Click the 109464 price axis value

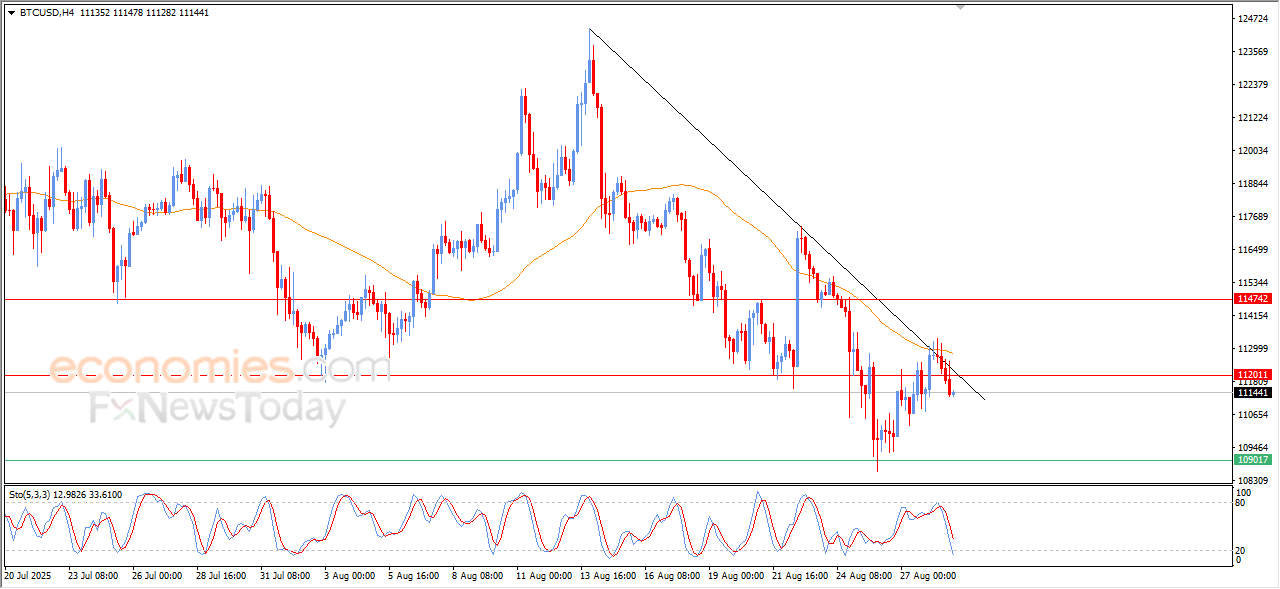coord(1254,448)
